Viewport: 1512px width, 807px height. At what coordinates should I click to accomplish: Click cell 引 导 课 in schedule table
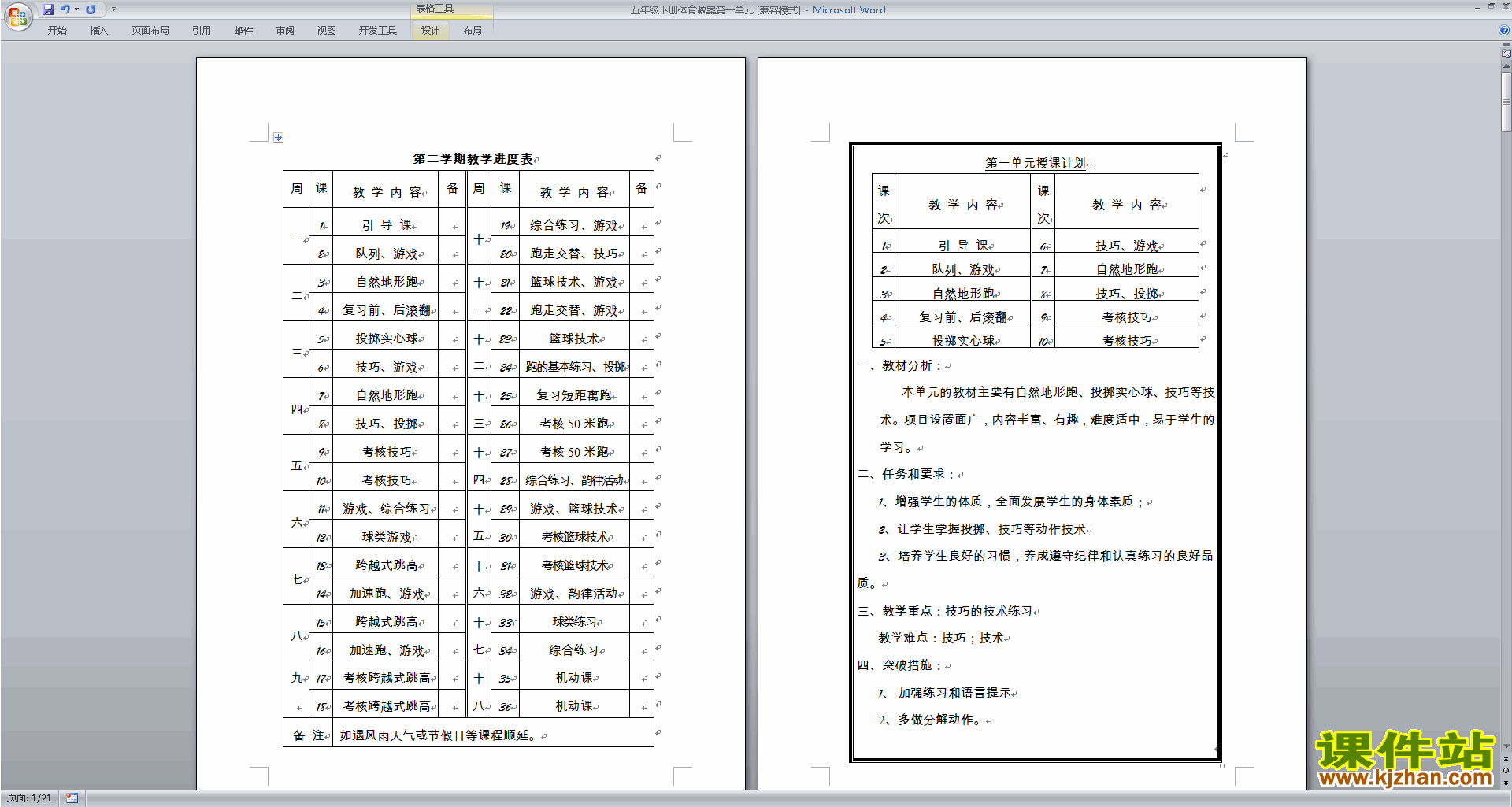pos(387,225)
